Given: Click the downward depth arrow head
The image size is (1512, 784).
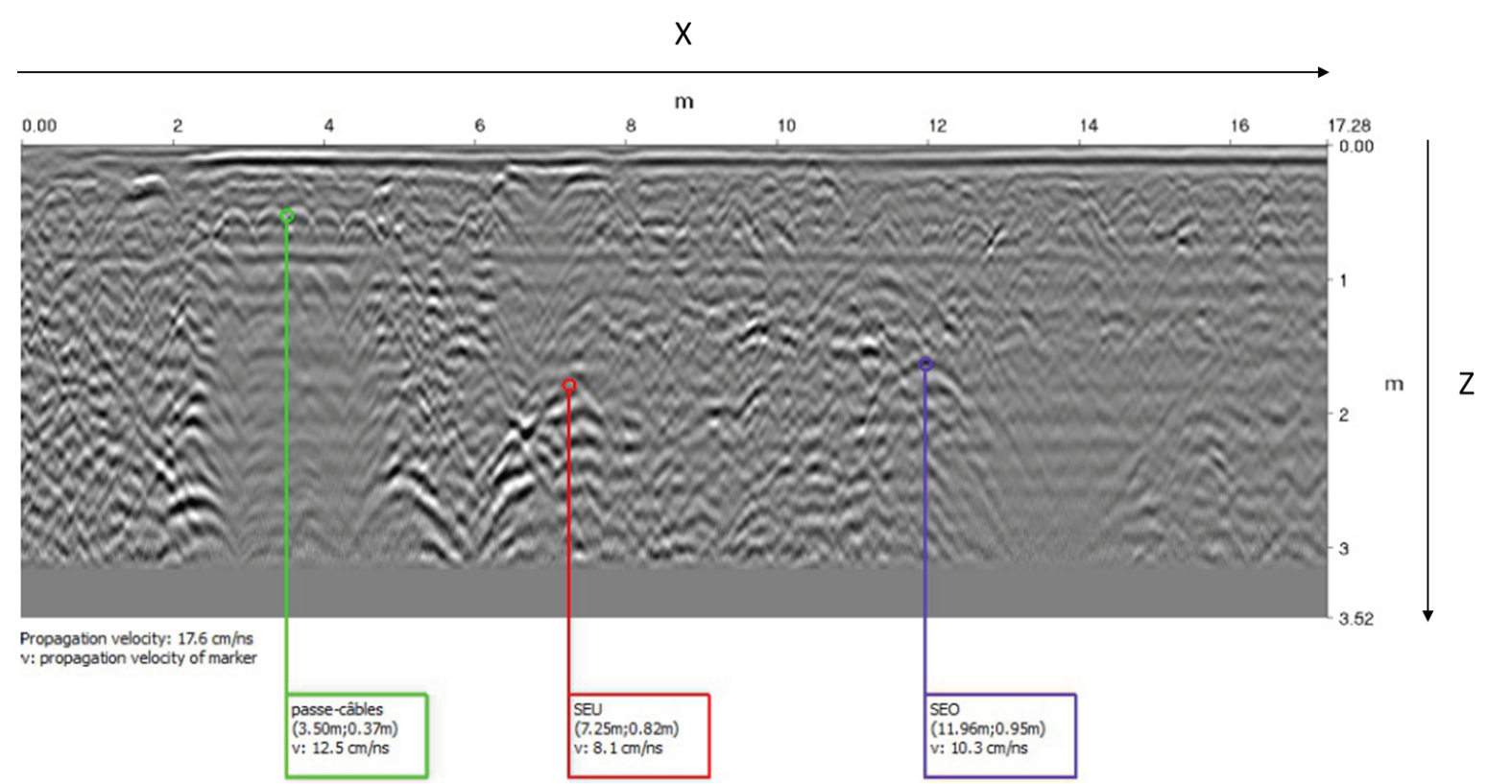Looking at the screenshot, I should click(1428, 616).
